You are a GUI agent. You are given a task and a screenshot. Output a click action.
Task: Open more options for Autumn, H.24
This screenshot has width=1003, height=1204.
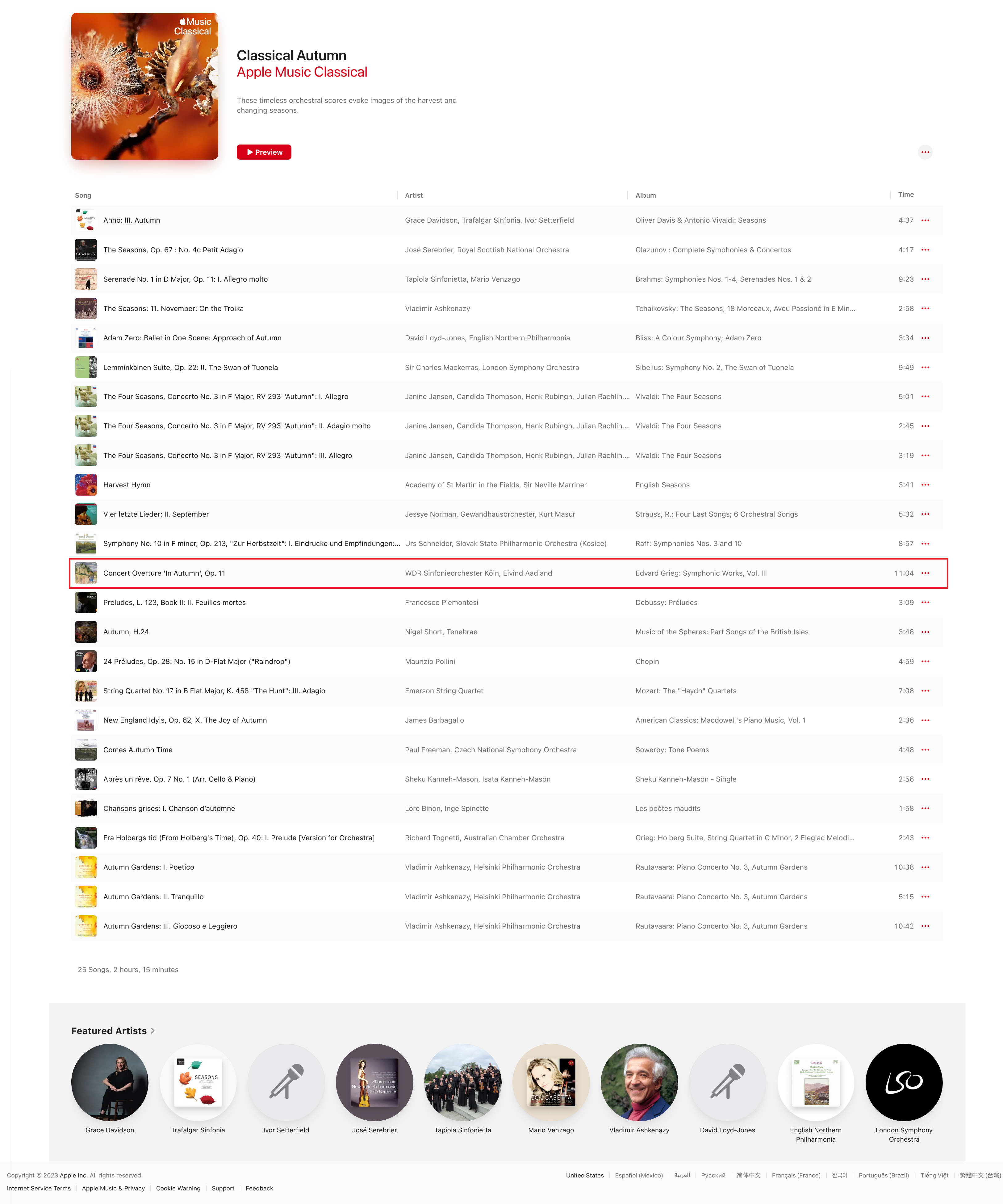925,632
